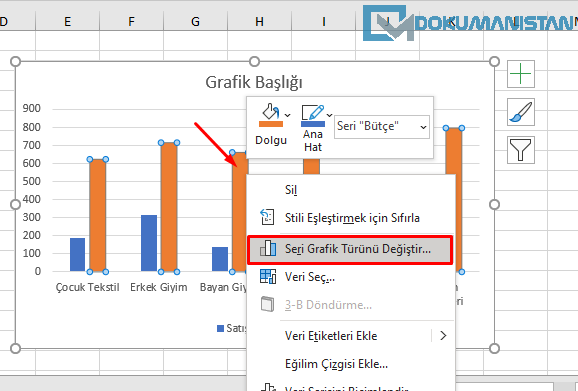Click the 900 value on the vertical axis
This screenshot has width=578, height=391.
click(x=32, y=108)
